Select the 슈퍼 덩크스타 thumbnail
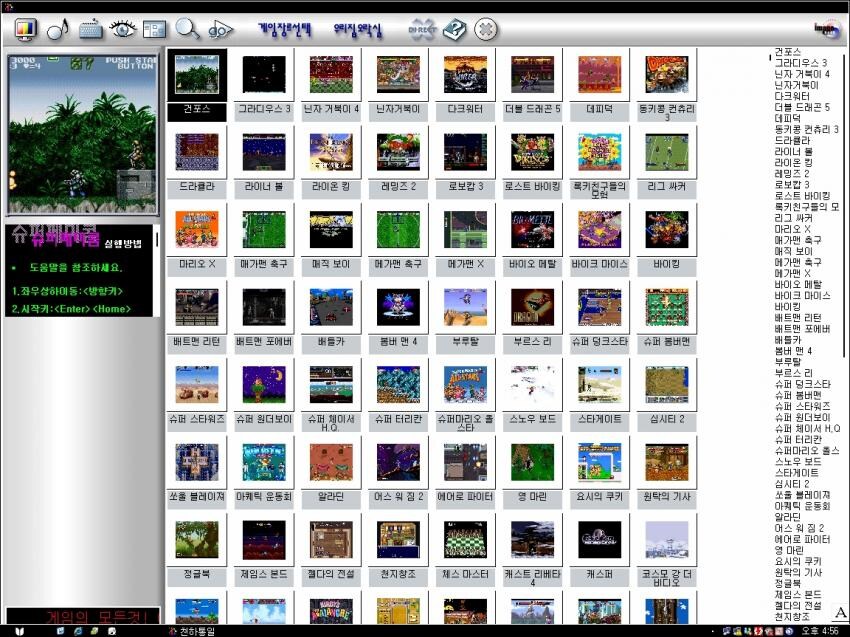Screen dimensions: 850x637 pos(600,307)
